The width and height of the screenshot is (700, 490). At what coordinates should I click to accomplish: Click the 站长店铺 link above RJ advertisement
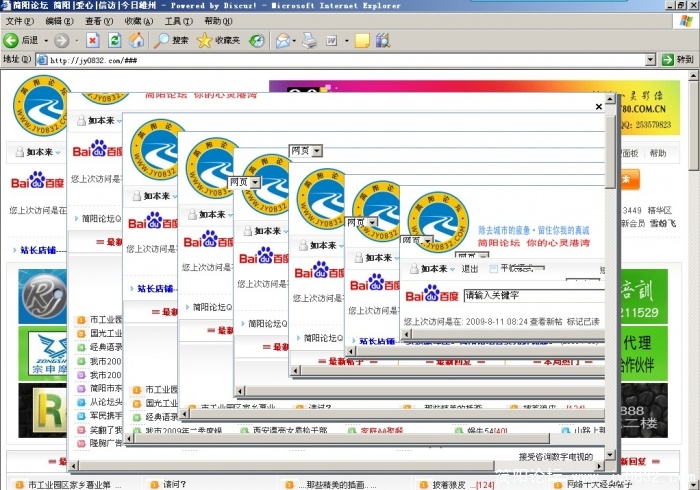click(x=38, y=250)
